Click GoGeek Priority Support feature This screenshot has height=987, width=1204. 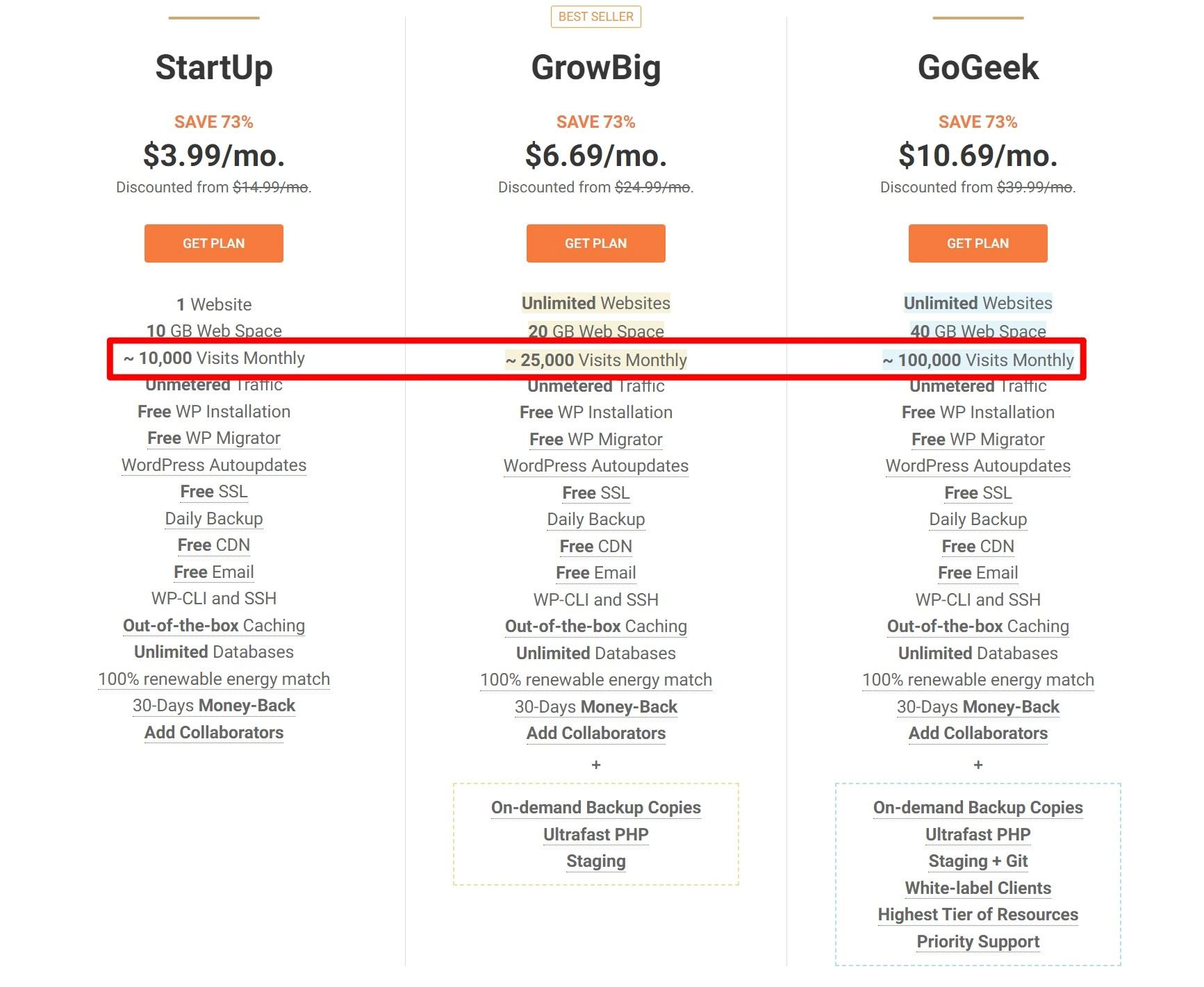pos(978,942)
